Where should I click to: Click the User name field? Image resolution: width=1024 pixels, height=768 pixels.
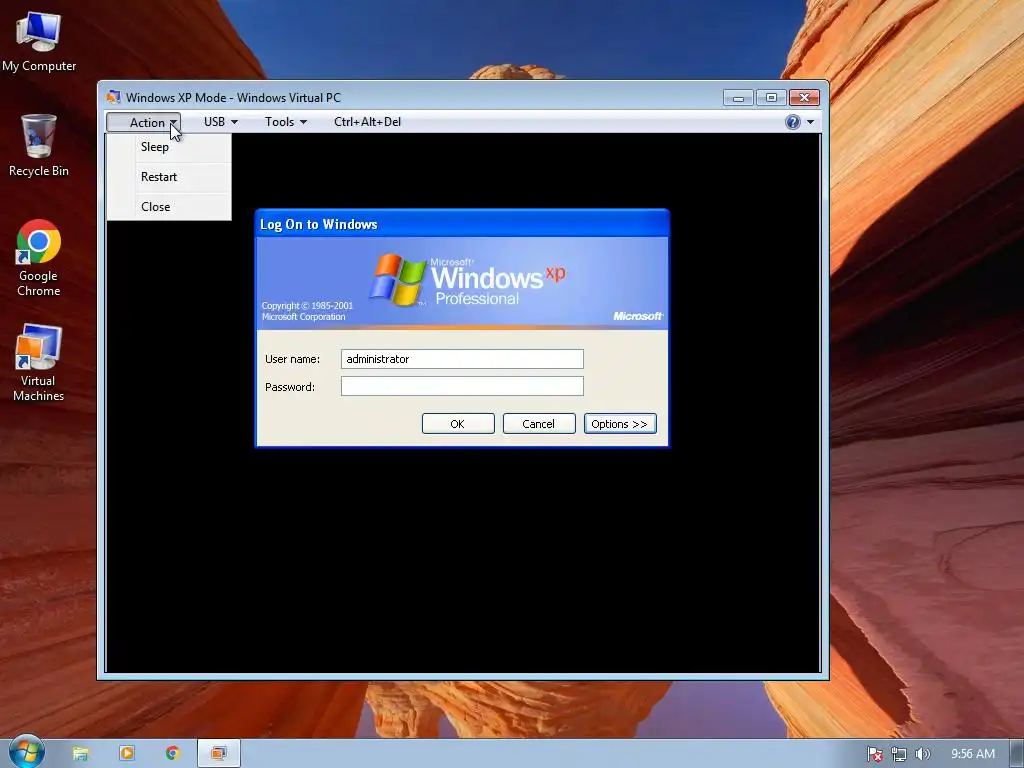click(x=462, y=359)
